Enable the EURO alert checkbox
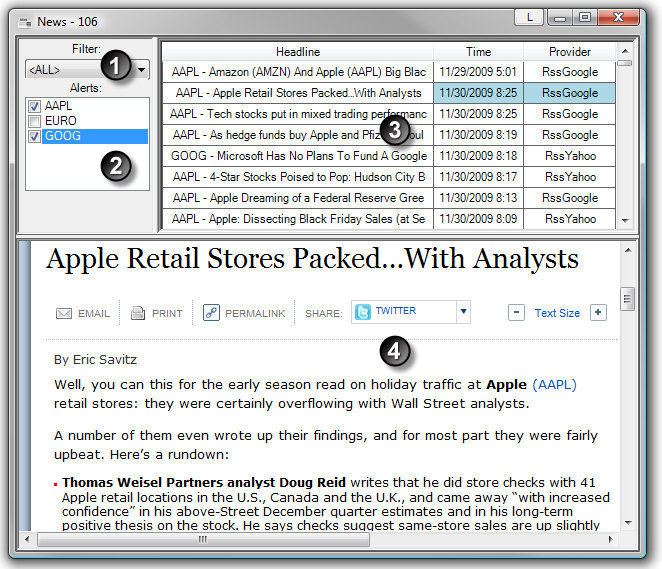 click(35, 121)
